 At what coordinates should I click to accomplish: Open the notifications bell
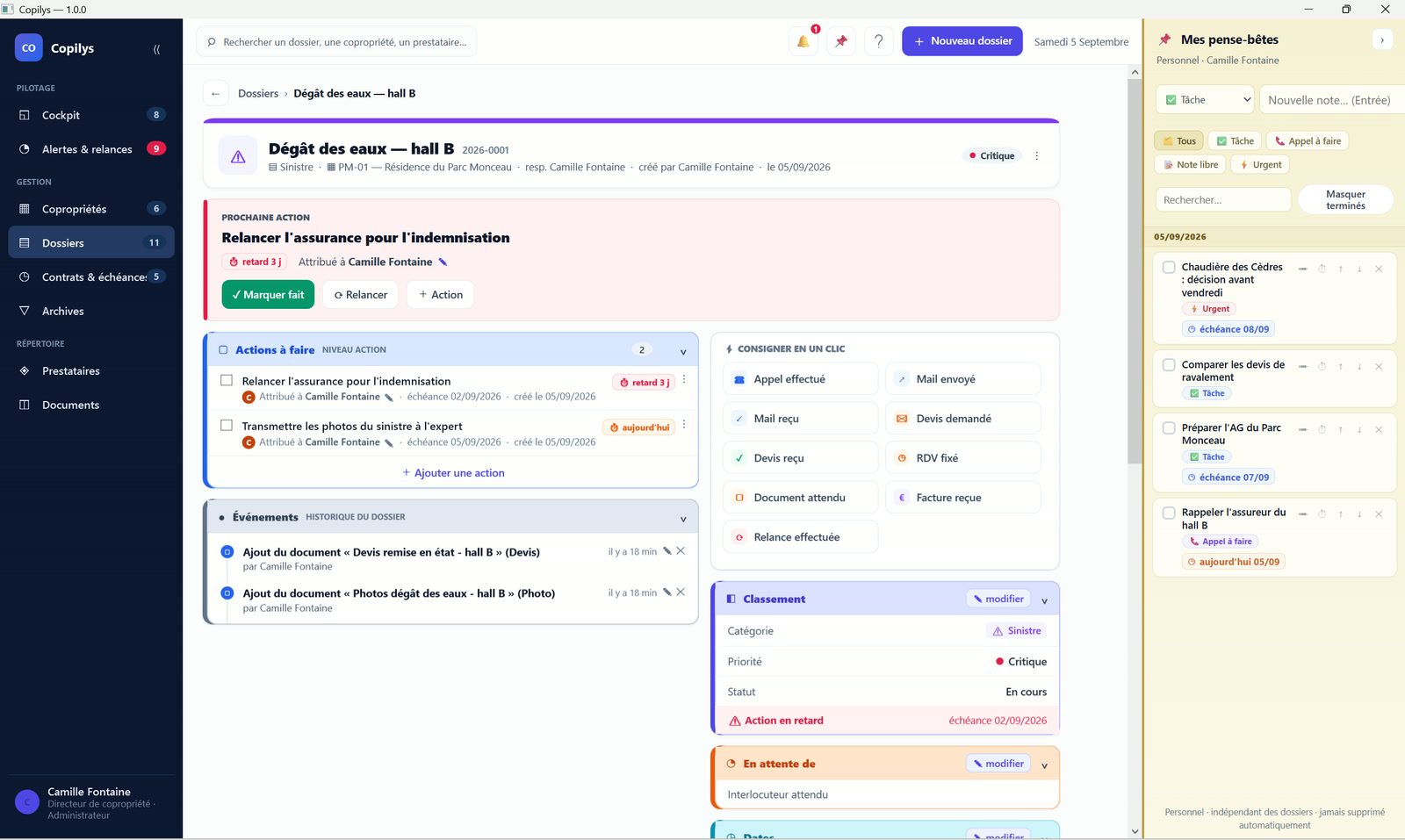point(803,41)
